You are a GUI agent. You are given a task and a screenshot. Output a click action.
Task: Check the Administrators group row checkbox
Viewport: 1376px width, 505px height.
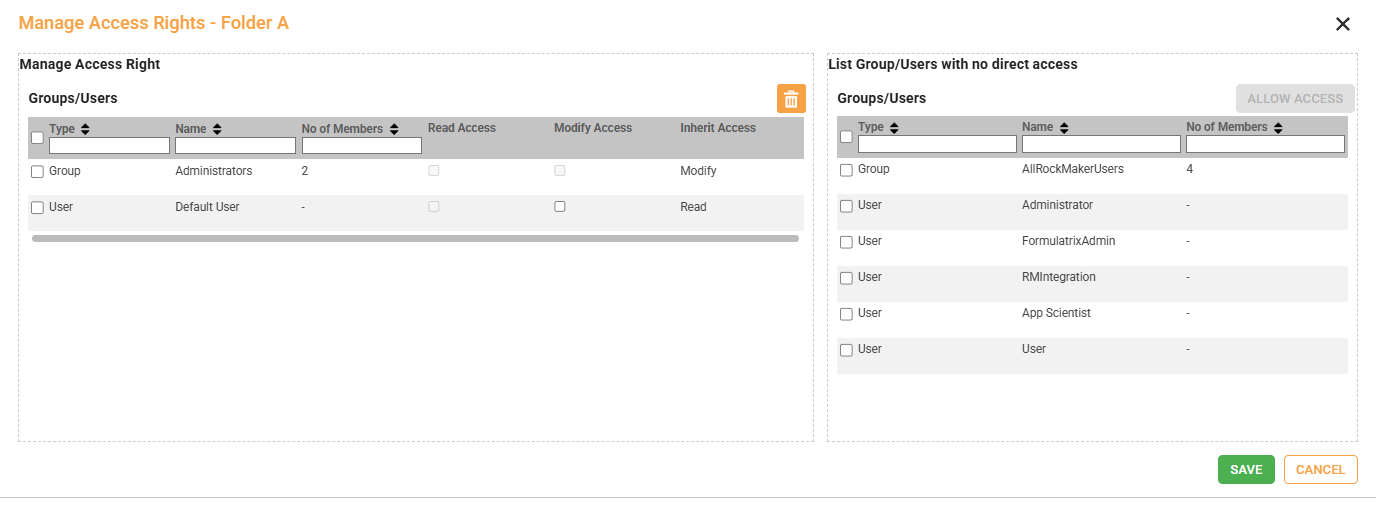coord(37,172)
